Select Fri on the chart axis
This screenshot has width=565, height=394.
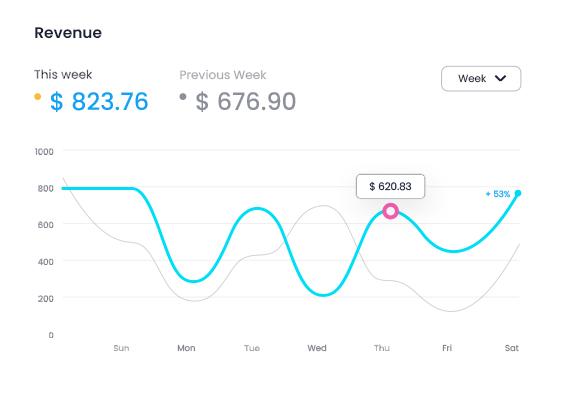tap(447, 348)
